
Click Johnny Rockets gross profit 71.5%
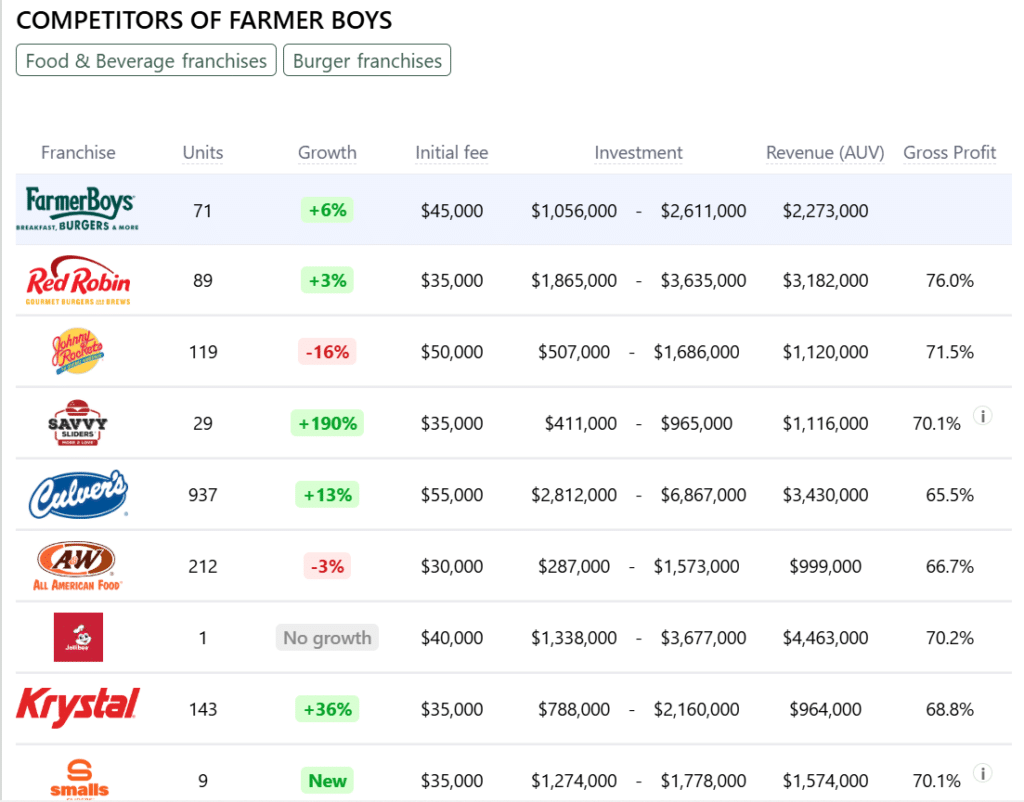pos(950,353)
